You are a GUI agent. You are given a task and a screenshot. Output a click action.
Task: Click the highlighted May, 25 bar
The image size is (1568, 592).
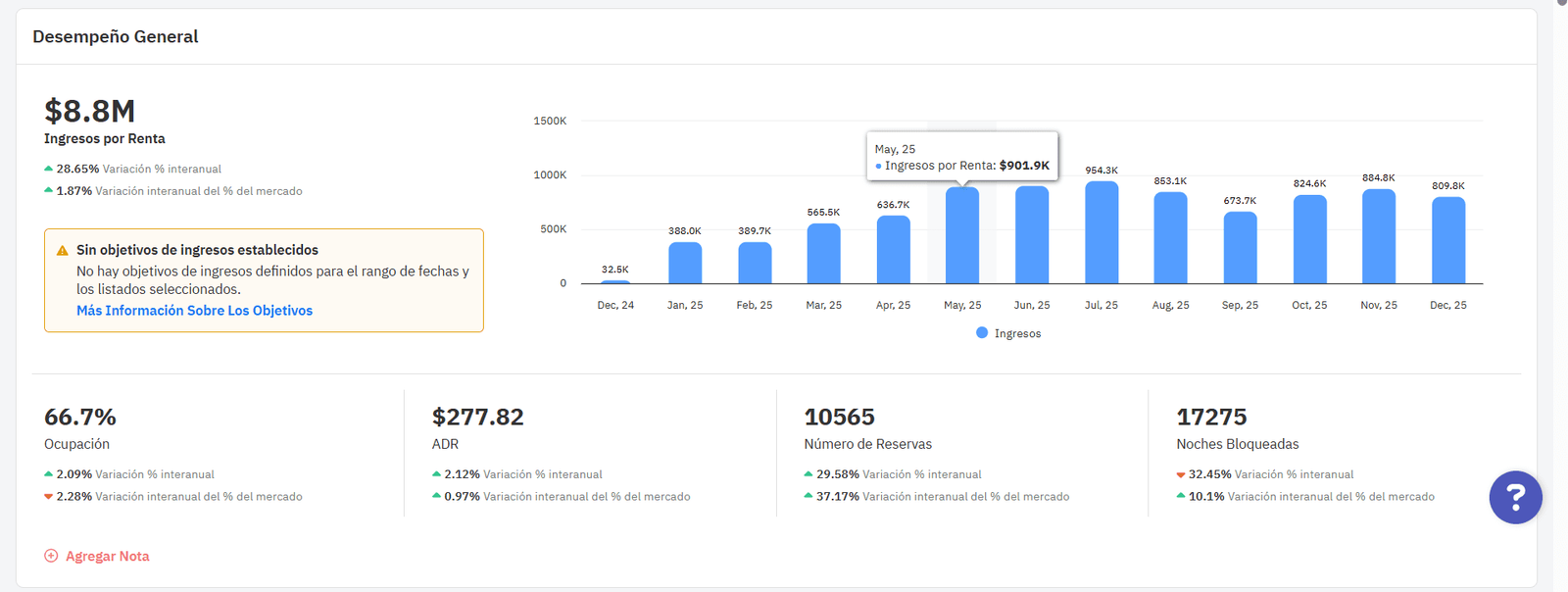point(962,235)
